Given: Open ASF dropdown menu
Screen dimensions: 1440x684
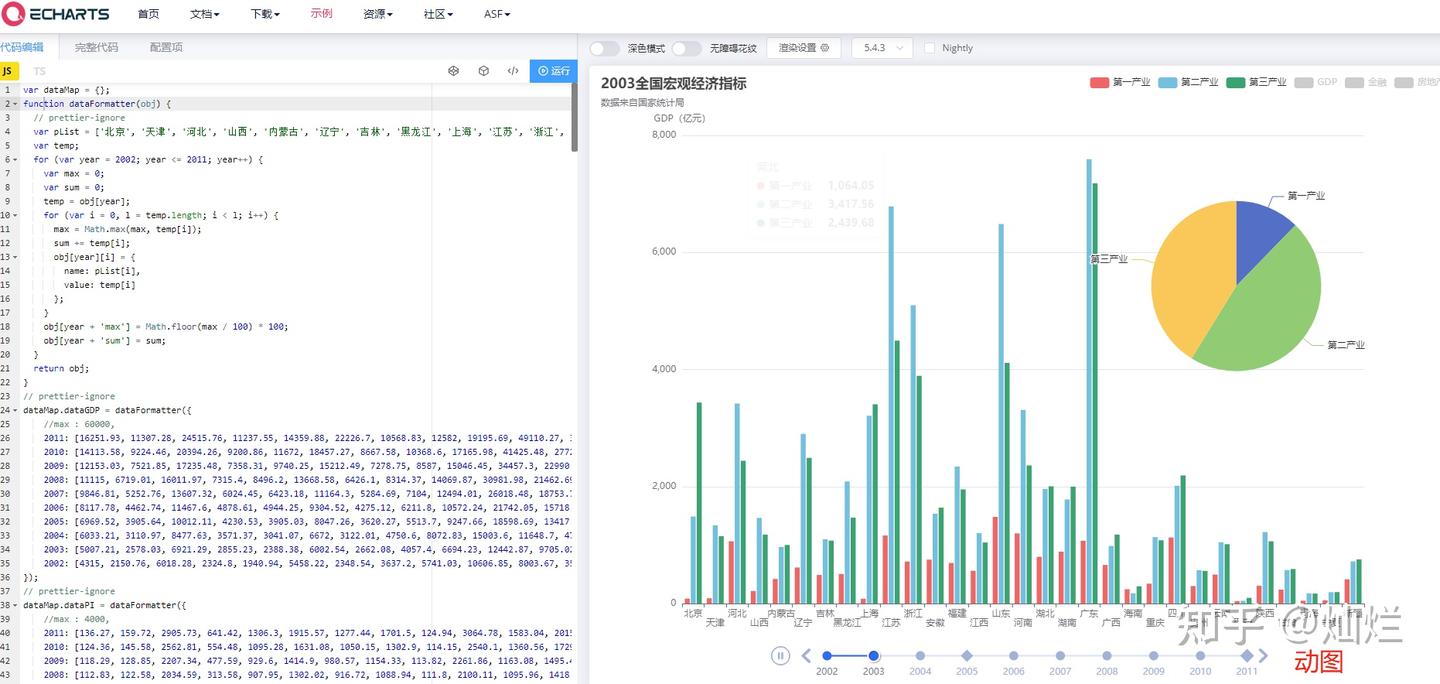Looking at the screenshot, I should (x=497, y=14).
